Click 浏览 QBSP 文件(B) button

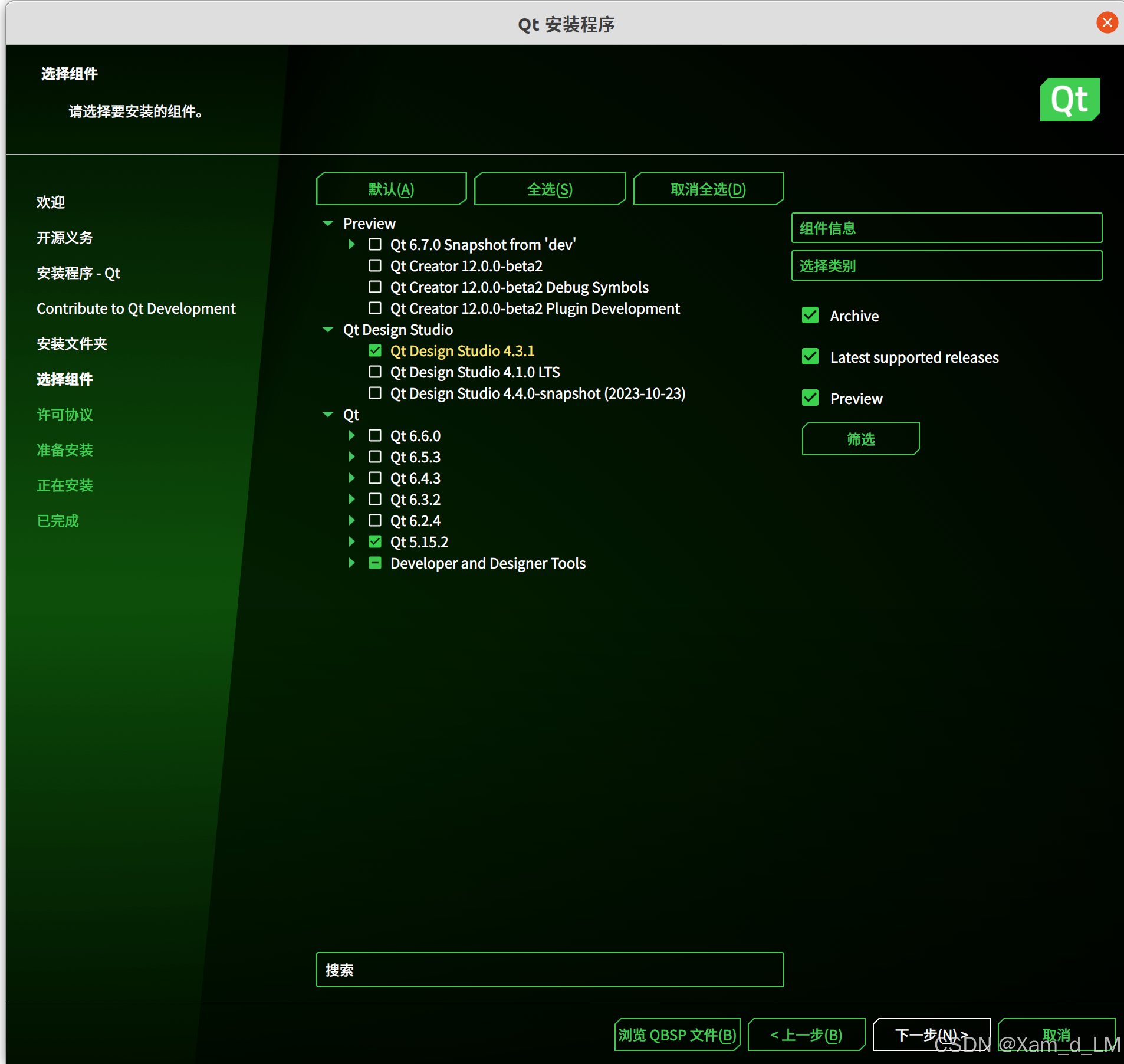(677, 1035)
